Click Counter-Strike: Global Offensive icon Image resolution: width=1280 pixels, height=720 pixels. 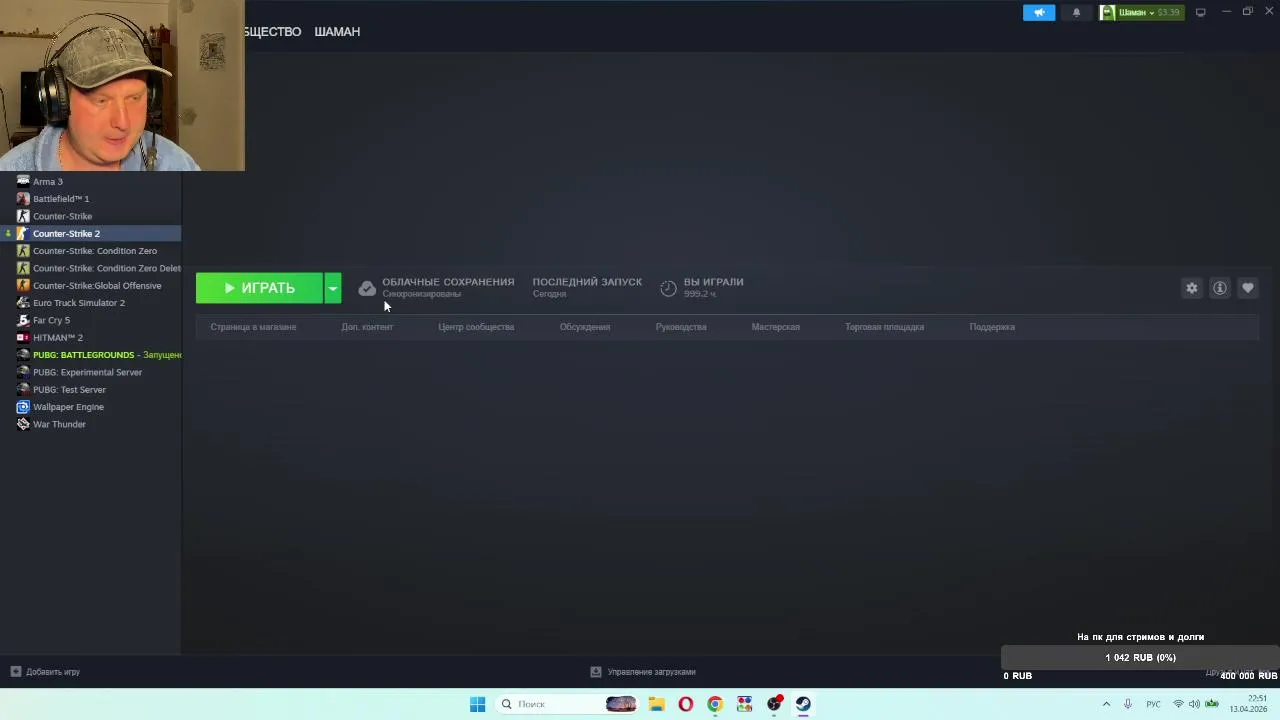[x=23, y=285]
